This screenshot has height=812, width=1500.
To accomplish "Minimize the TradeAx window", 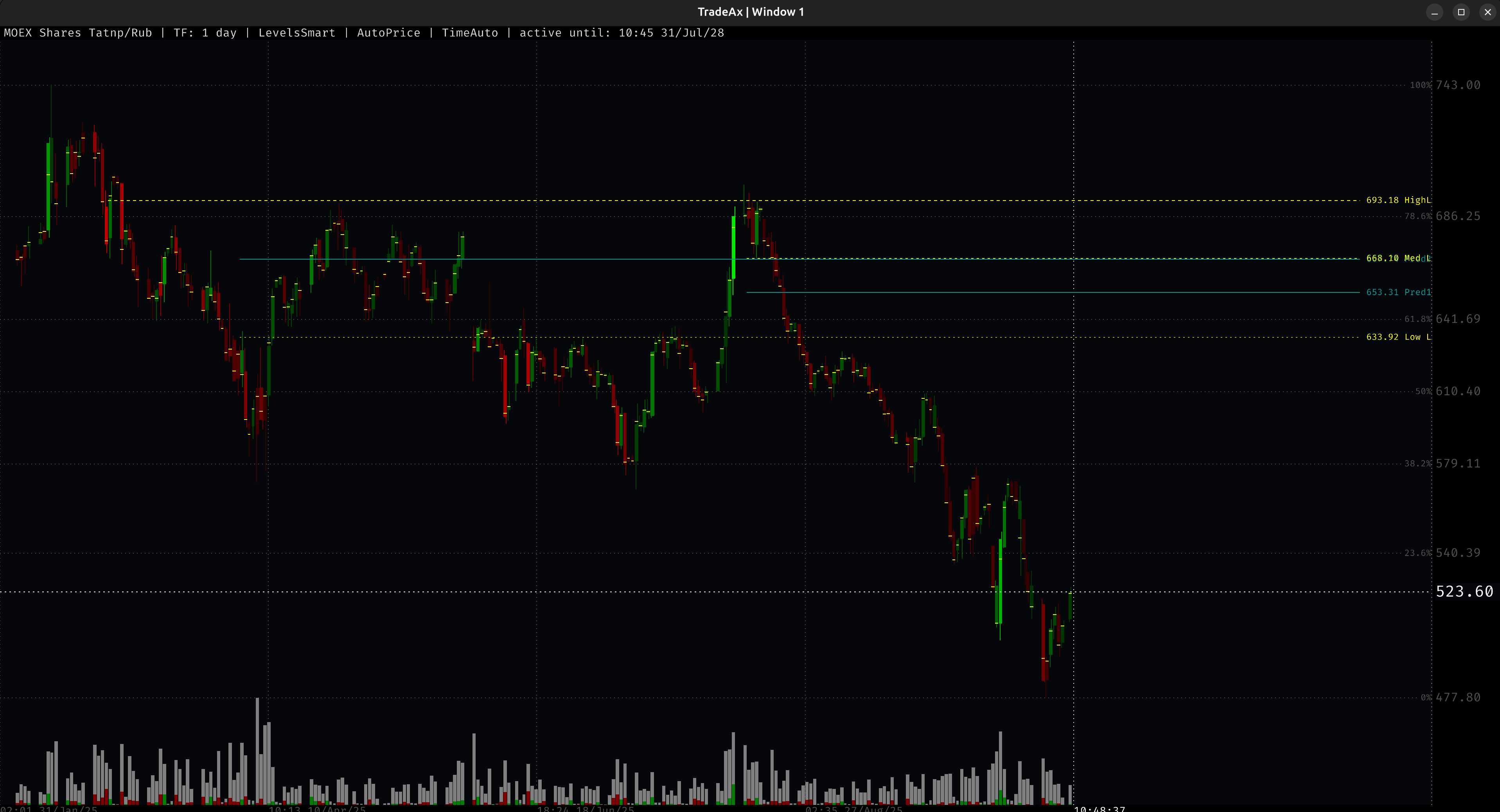I will (x=1434, y=12).
